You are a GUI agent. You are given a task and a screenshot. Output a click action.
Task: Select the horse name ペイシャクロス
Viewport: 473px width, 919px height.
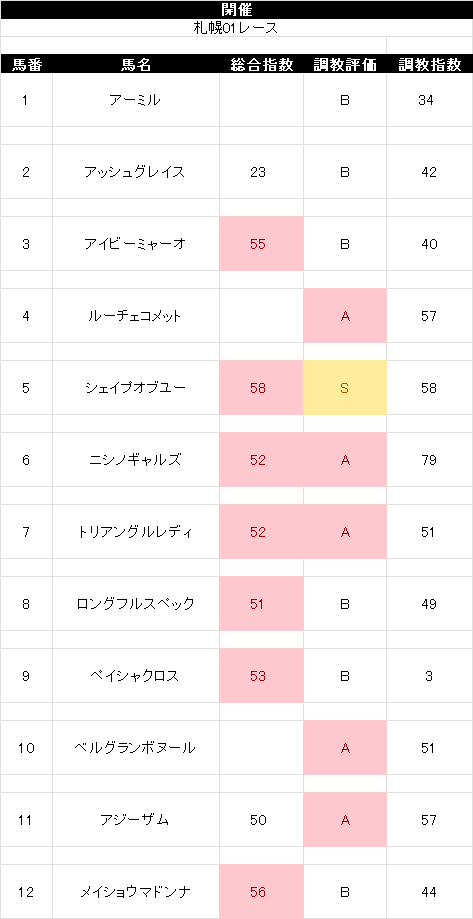[136, 676]
